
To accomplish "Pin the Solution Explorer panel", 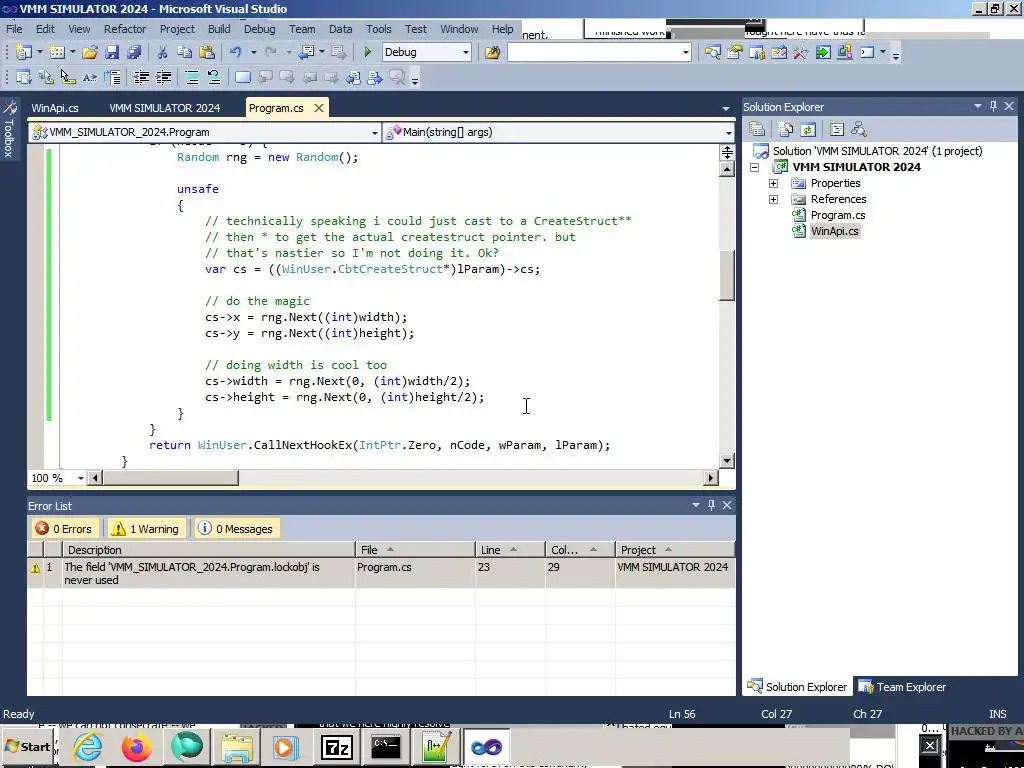I will pyautogui.click(x=993, y=106).
